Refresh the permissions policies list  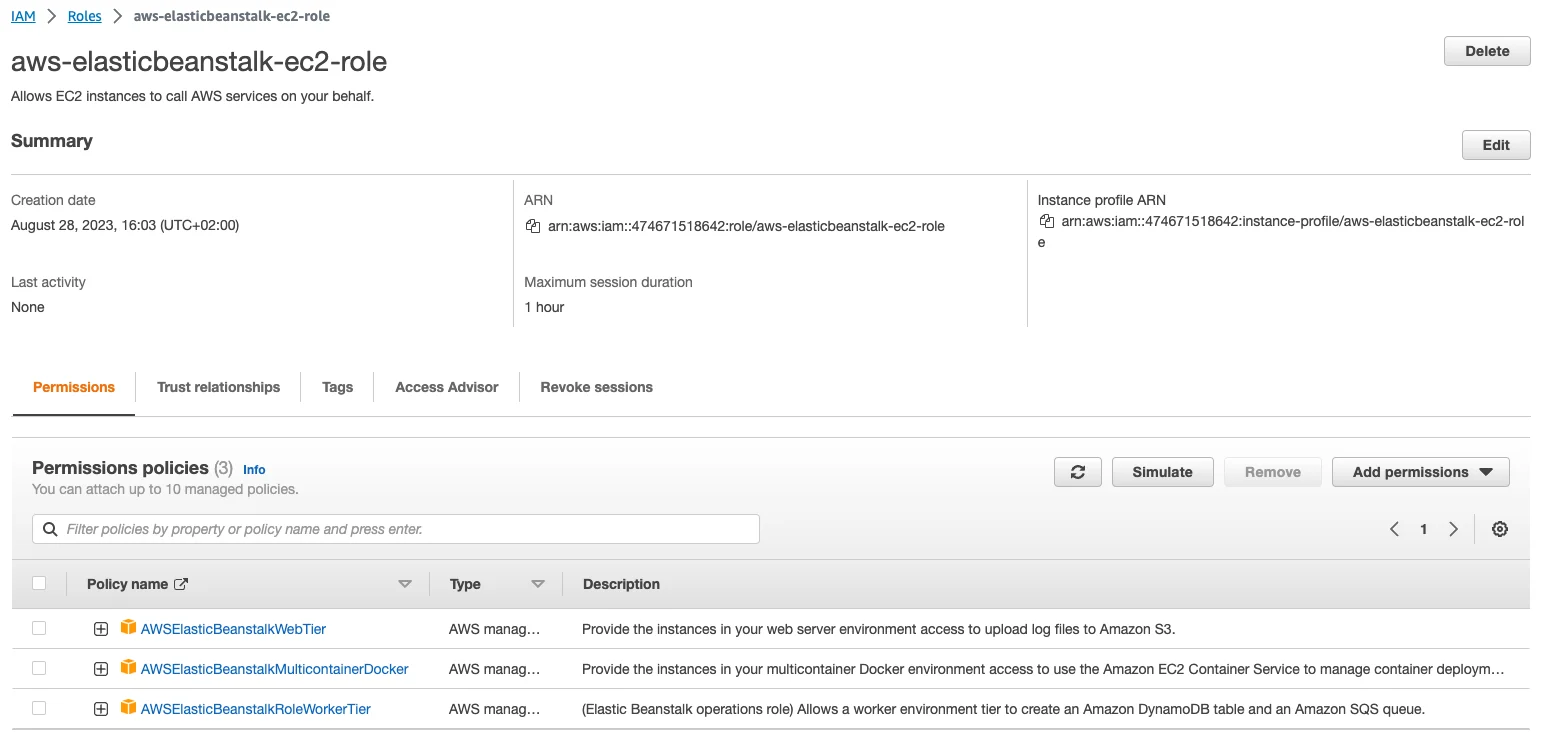pyautogui.click(x=1078, y=472)
